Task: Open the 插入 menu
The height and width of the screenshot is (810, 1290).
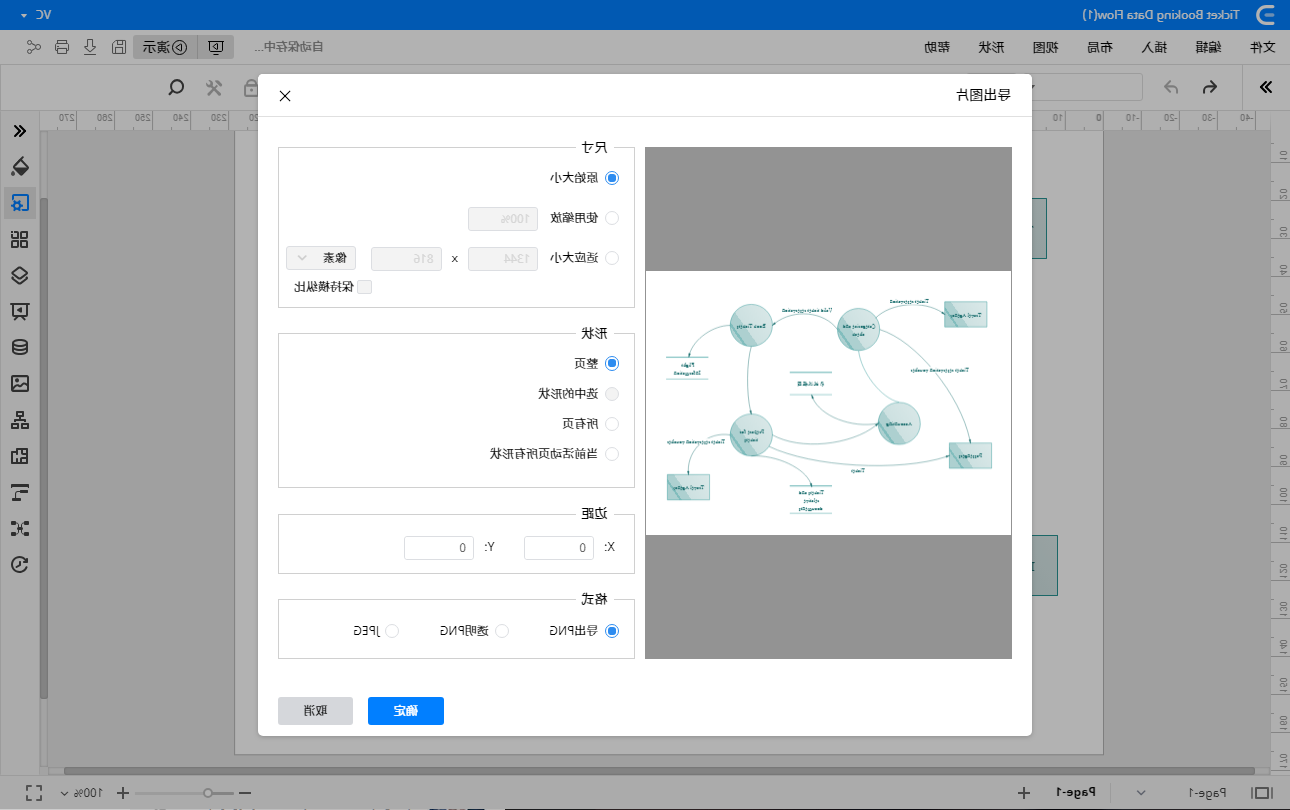Action: point(1153,47)
